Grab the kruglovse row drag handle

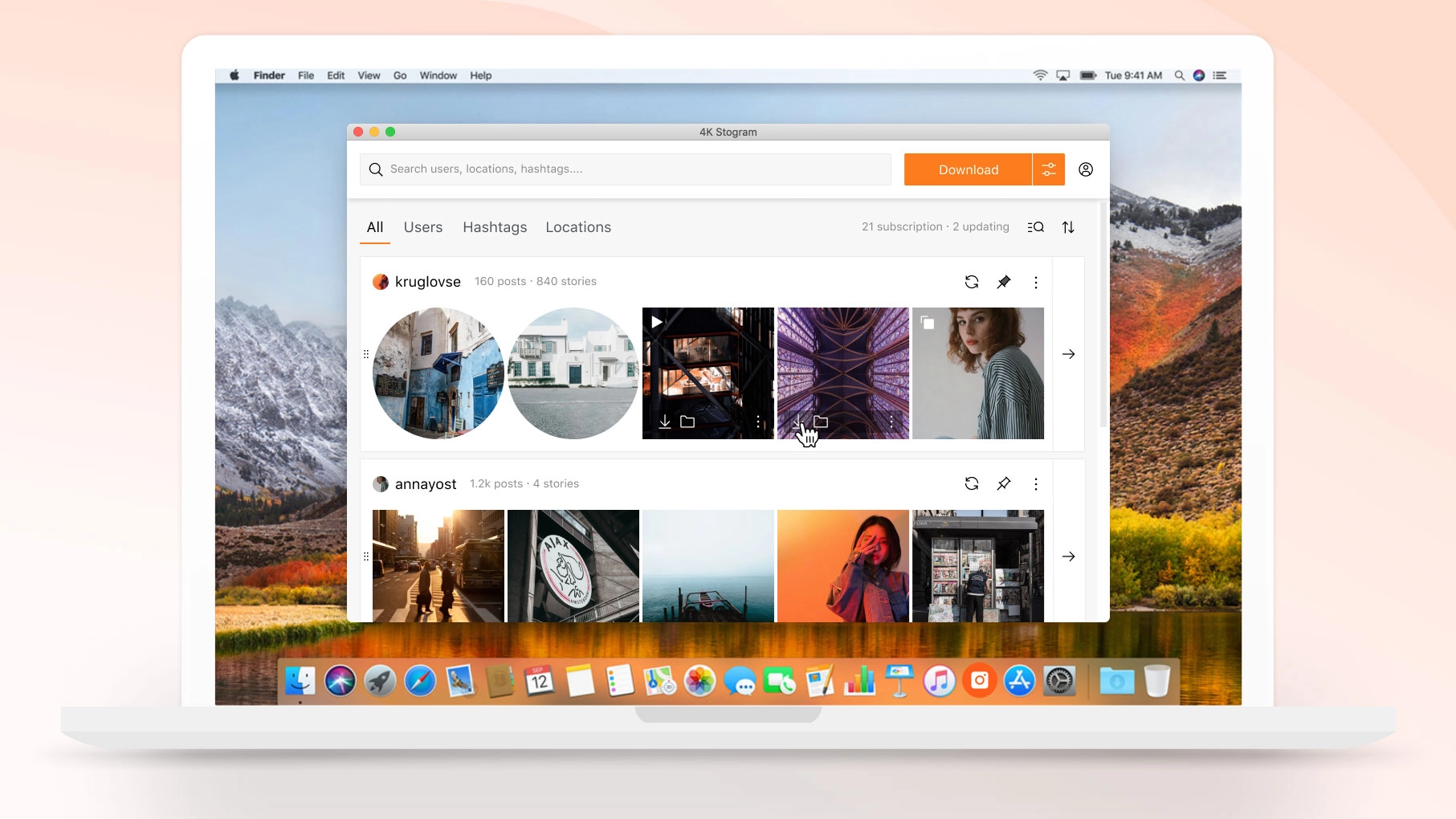366,354
